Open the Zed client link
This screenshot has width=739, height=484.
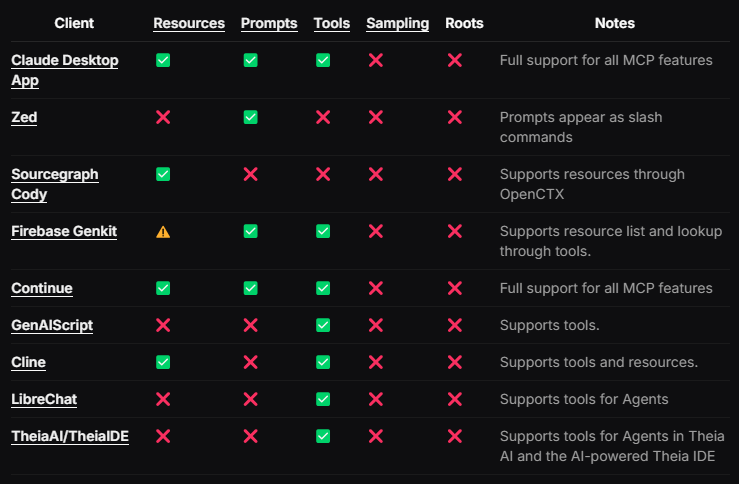24,117
